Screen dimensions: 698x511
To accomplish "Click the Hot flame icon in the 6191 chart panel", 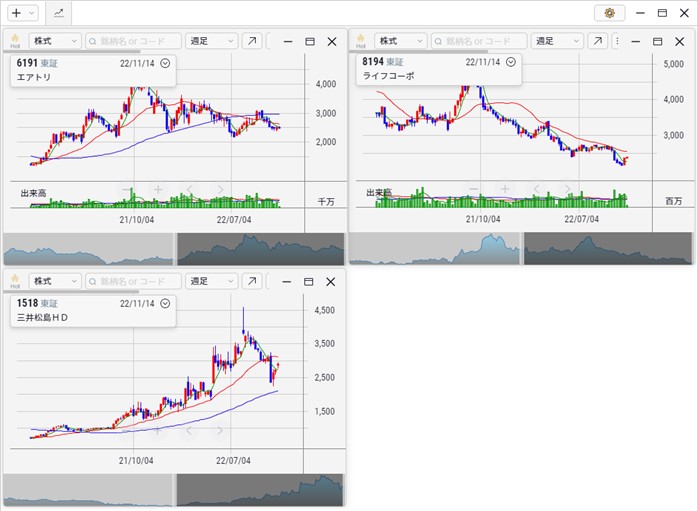I will click(x=15, y=41).
